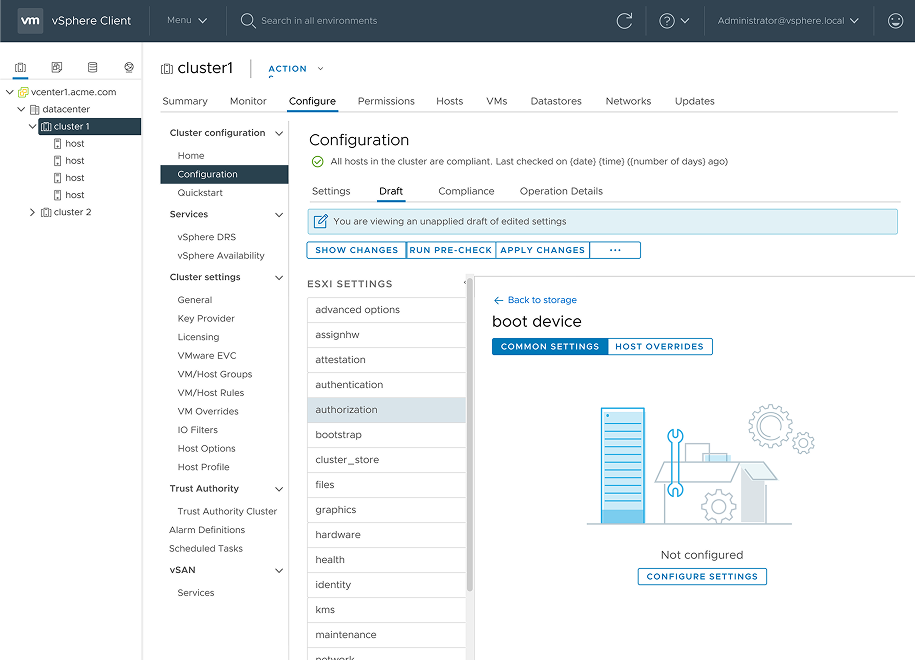Switch to Hosts and Clusters inventory icon
Image resolution: width=915 pixels, height=660 pixels.
tap(21, 68)
